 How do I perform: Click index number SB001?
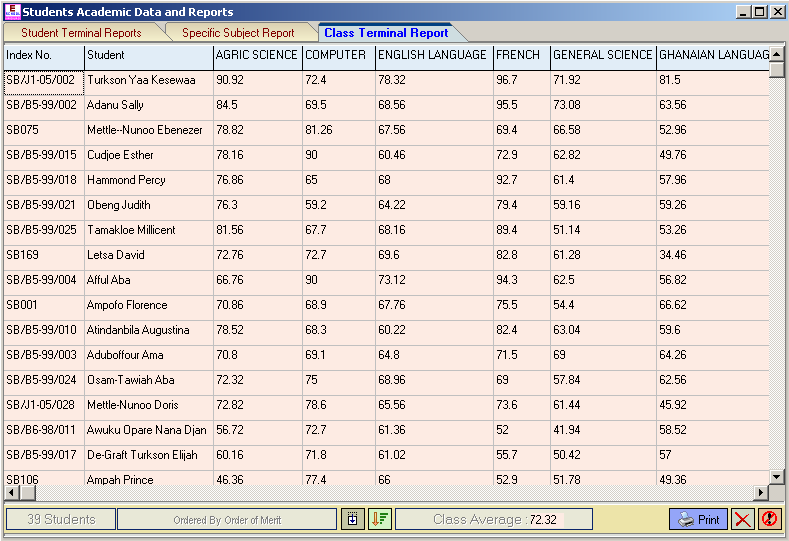[44, 307]
